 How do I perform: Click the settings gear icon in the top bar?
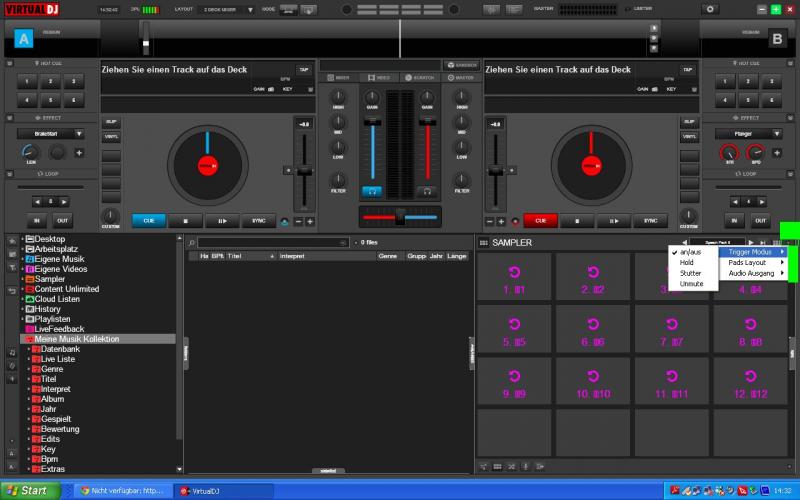[711, 9]
